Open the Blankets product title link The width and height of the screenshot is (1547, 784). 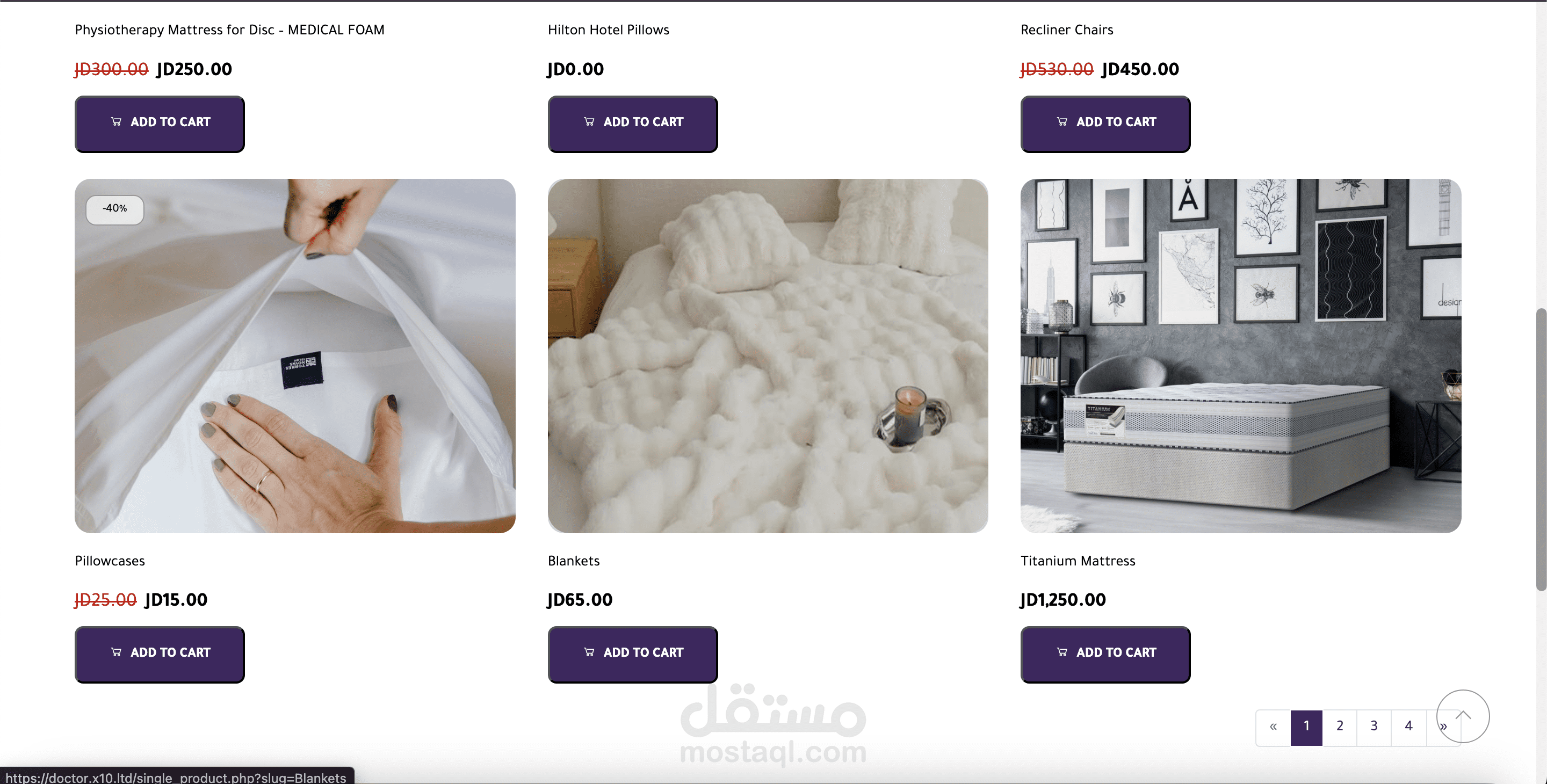pos(574,561)
